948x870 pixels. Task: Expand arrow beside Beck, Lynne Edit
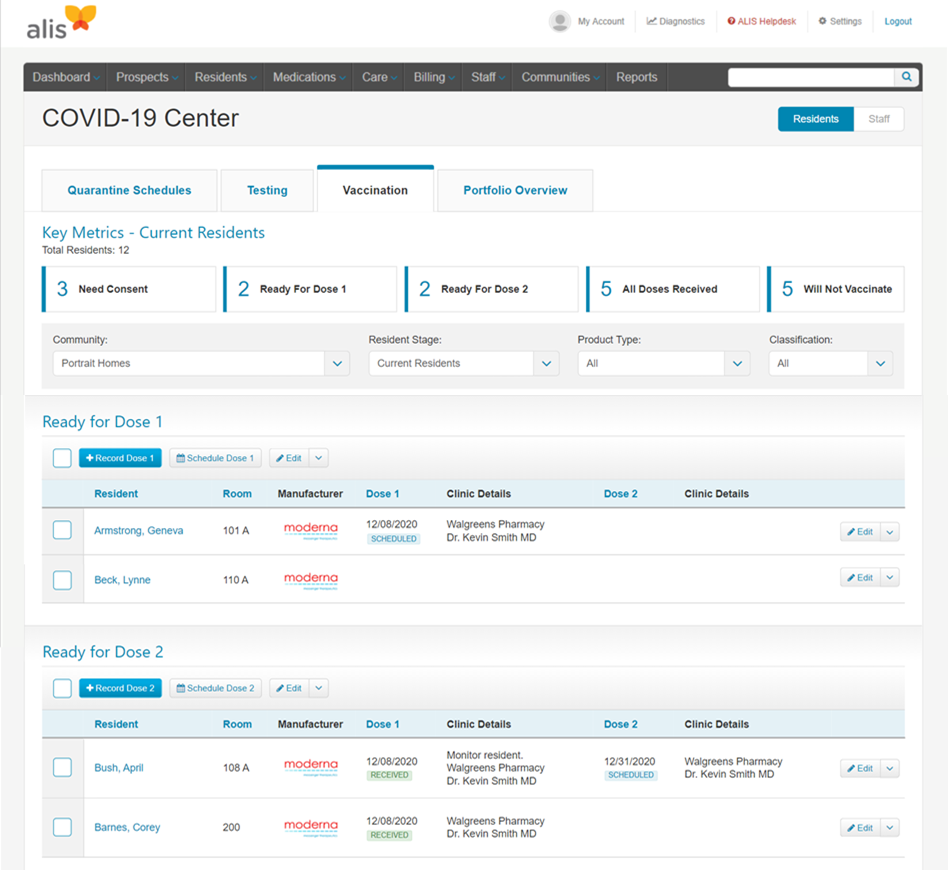(890, 578)
